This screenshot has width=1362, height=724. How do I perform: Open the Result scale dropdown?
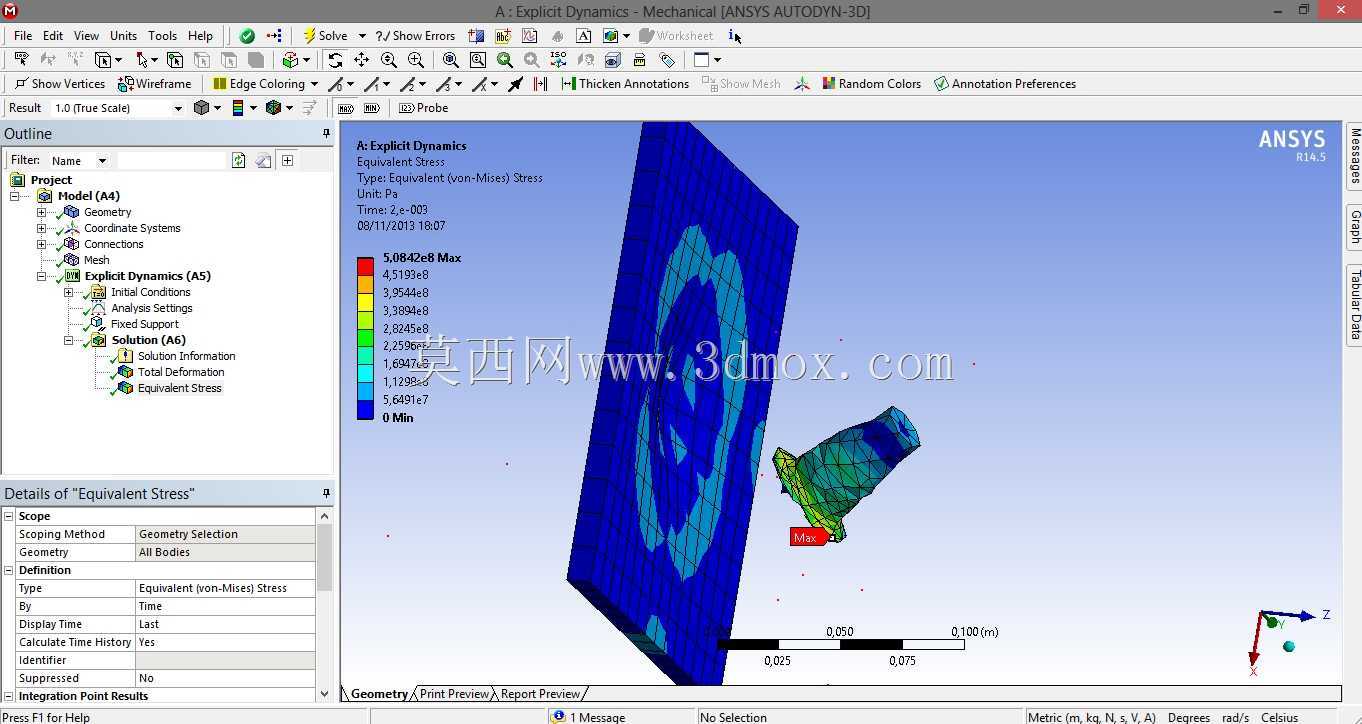pos(178,108)
